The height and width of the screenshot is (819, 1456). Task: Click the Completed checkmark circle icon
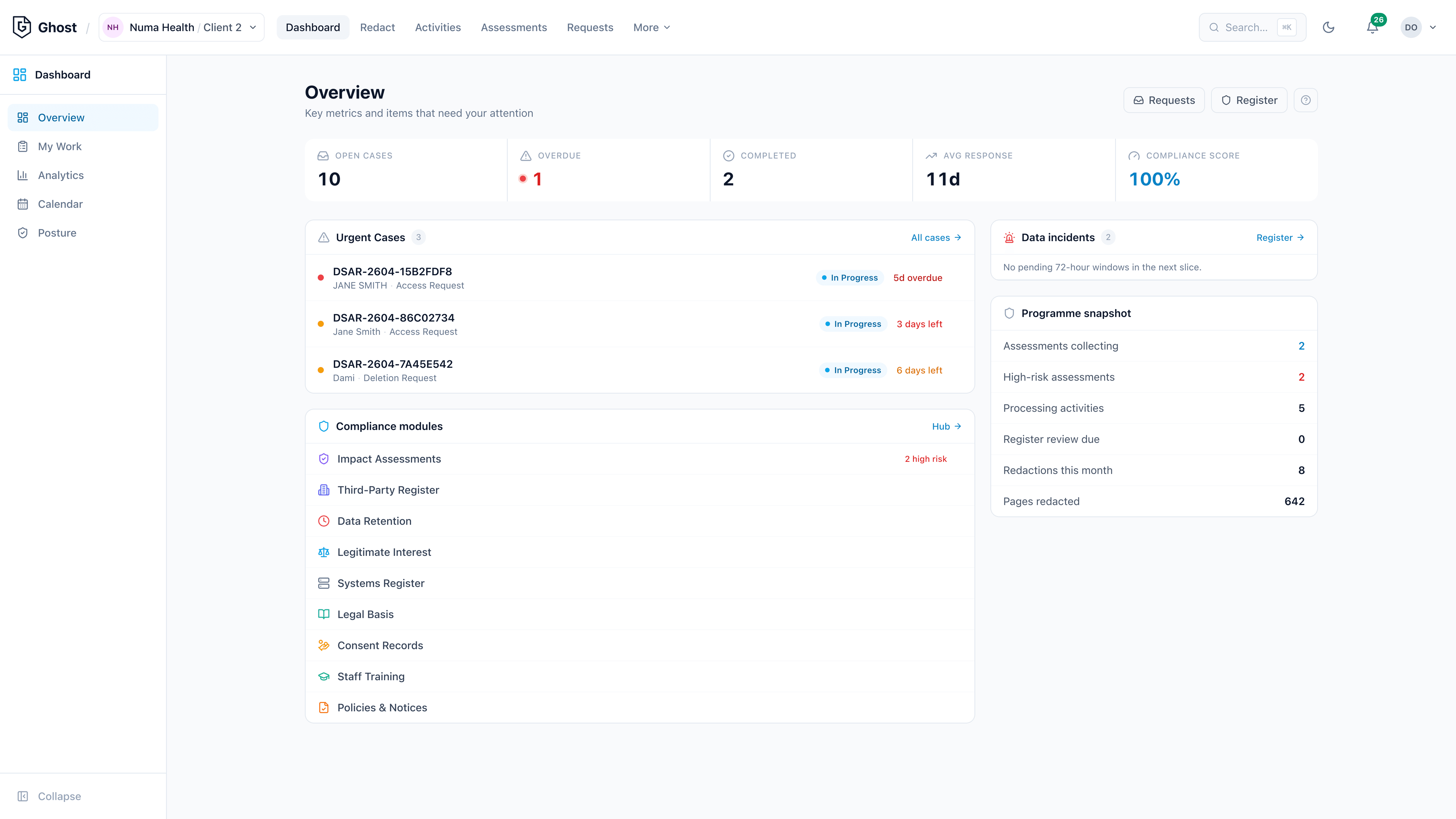pos(728,155)
